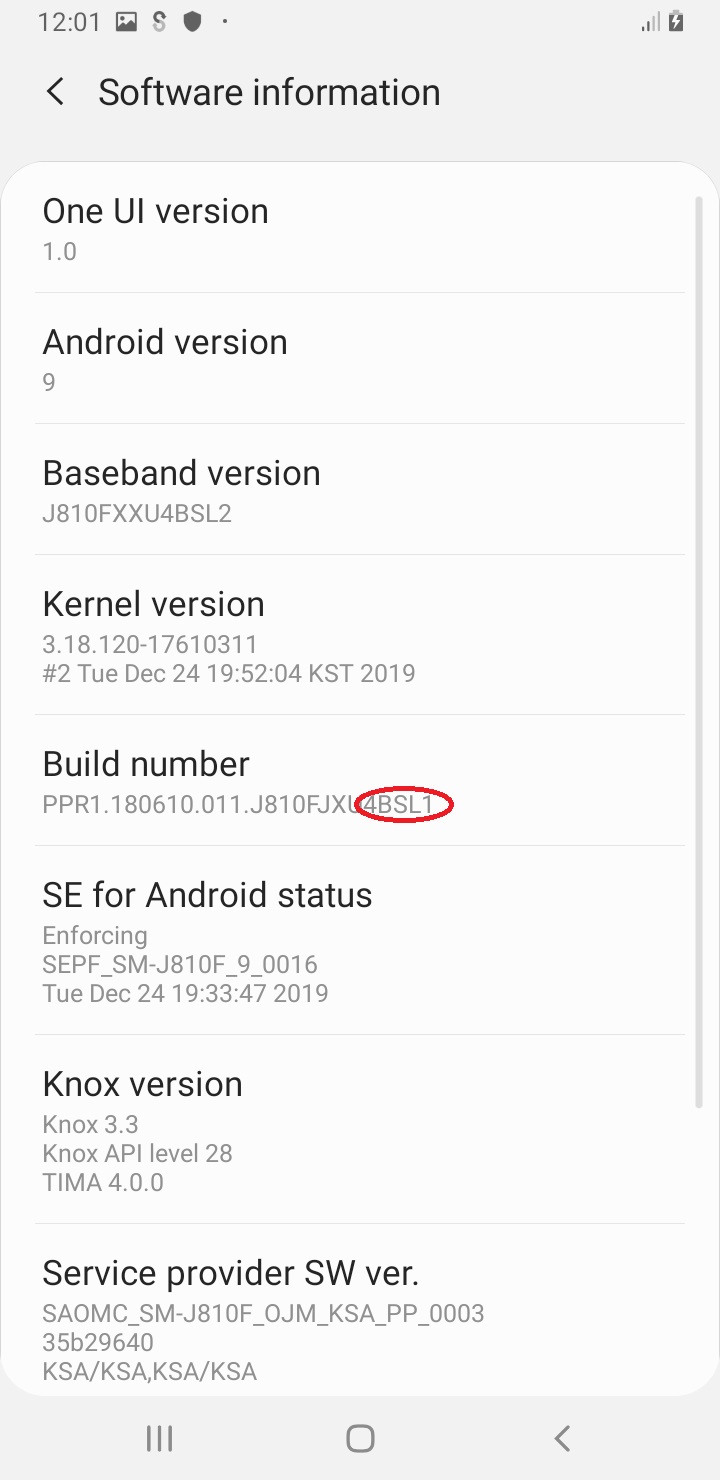720x1480 pixels.
Task: Tap the S notification icon in status bar
Action: 159,22
